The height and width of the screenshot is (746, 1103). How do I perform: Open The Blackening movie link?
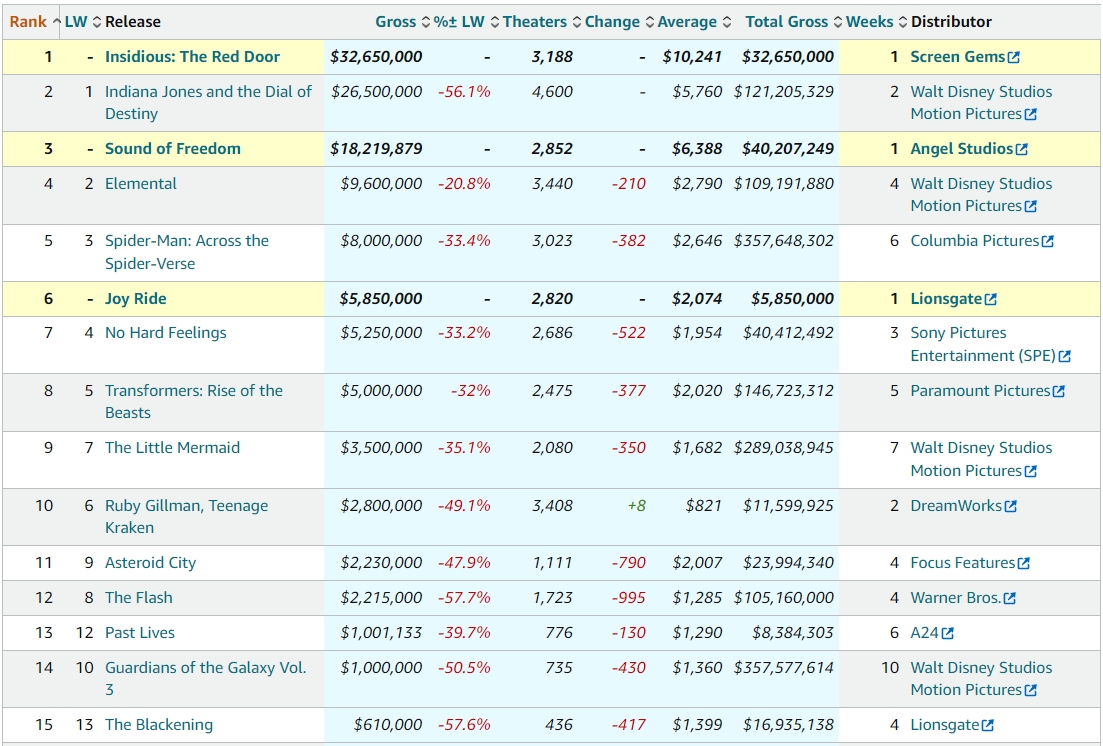pyautogui.click(x=159, y=725)
